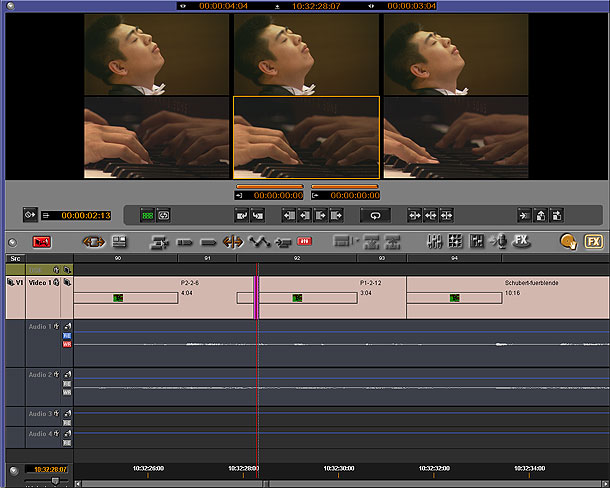610x488 pixels.
Task: Click the loop playback button
Action: pos(375,215)
